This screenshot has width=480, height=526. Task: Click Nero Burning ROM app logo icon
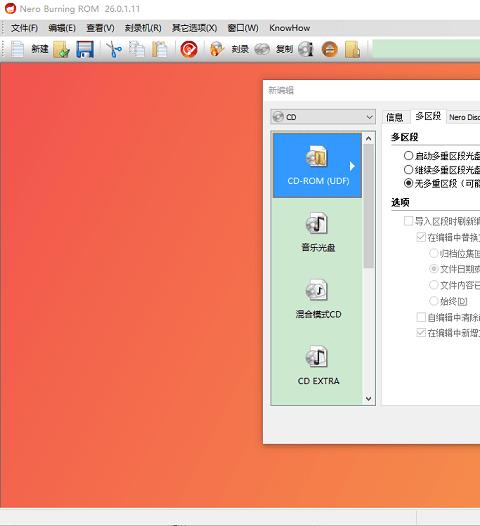coord(10,9)
